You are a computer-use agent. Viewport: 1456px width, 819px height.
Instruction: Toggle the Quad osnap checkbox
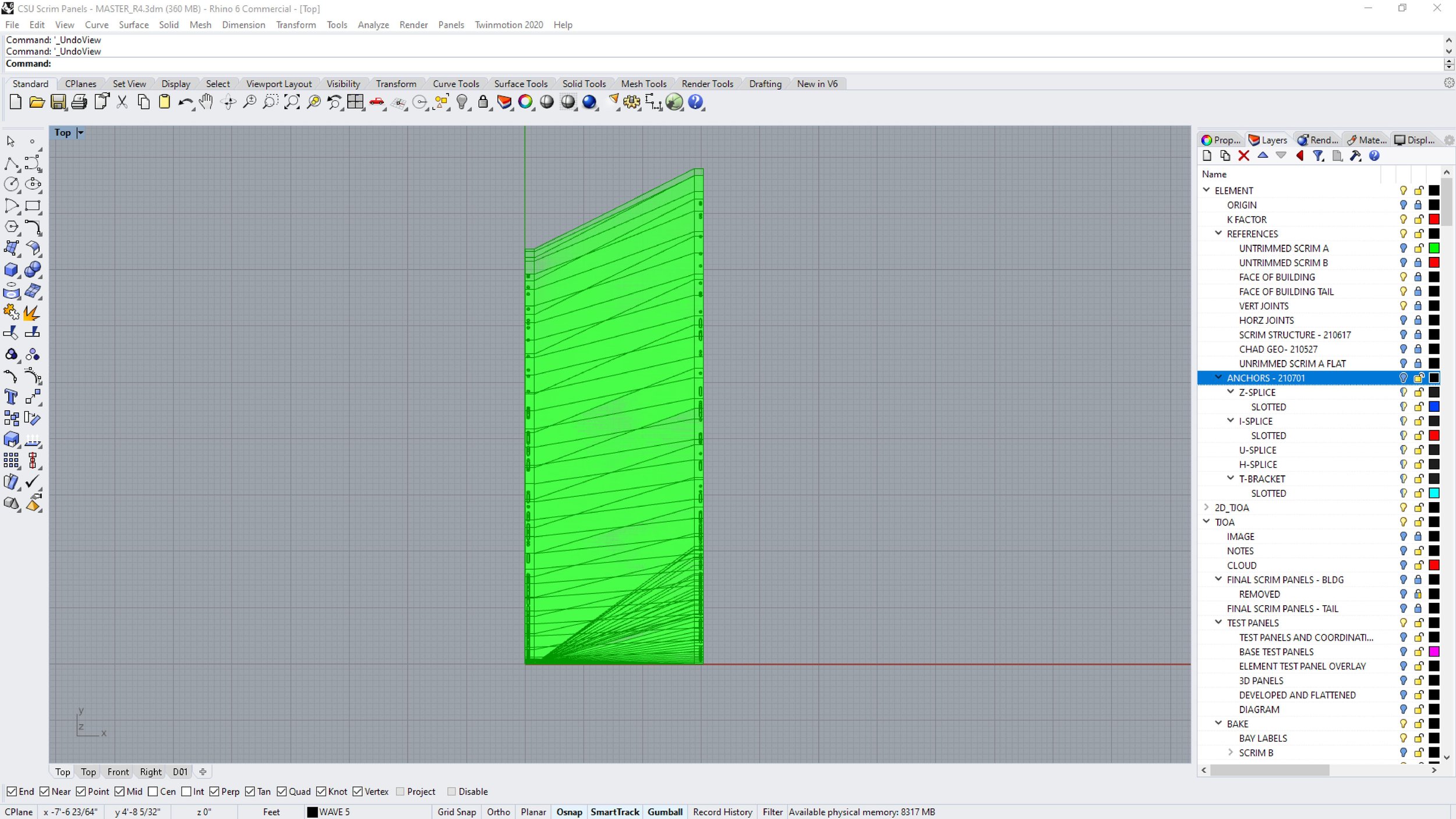point(282,791)
